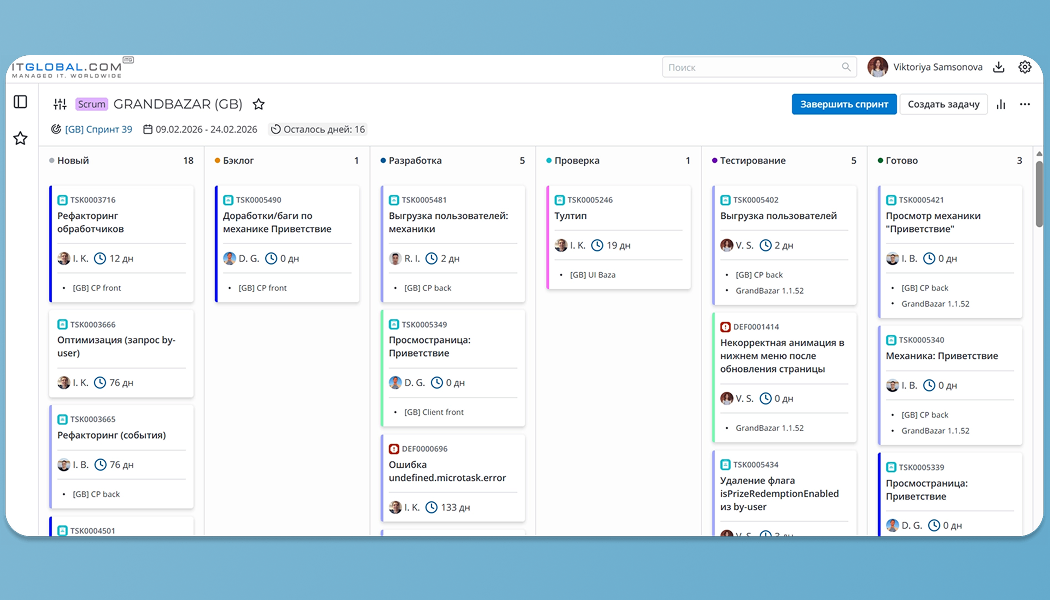This screenshot has height=600, width=1050.
Task: Open favorites star in left sidebar
Action: point(21,139)
